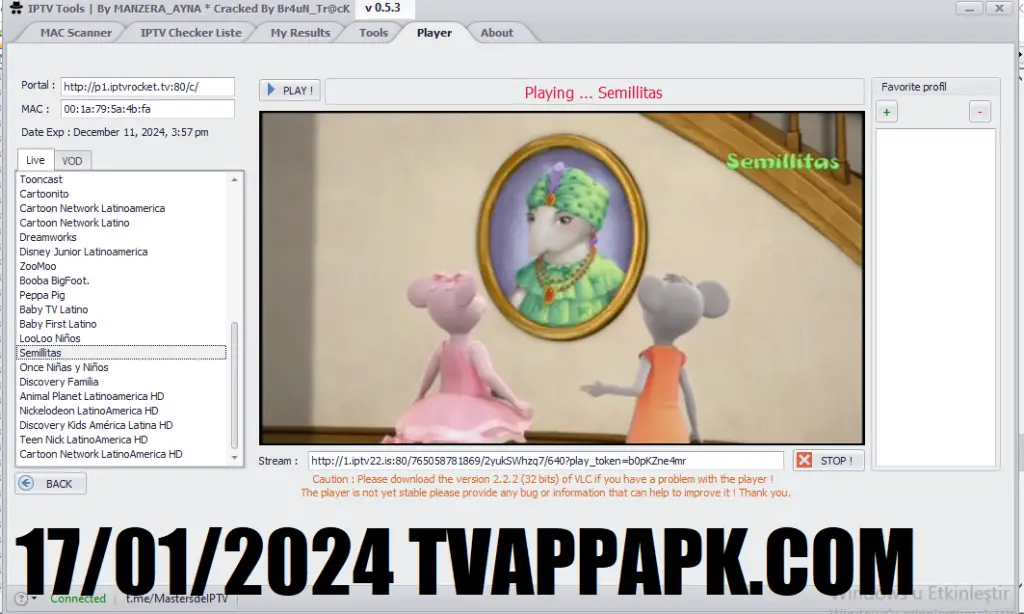Click the MAC address input field
Screen dimensions: 1024x614
pyautogui.click(x=148, y=109)
